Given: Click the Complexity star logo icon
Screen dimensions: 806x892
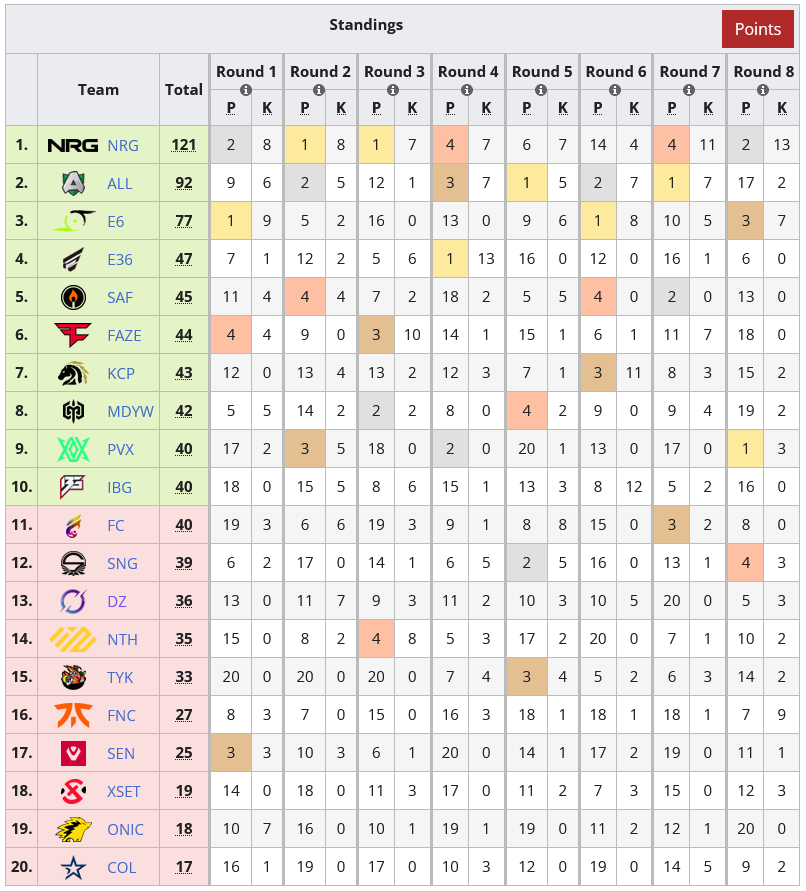Looking at the screenshot, I should (73, 868).
